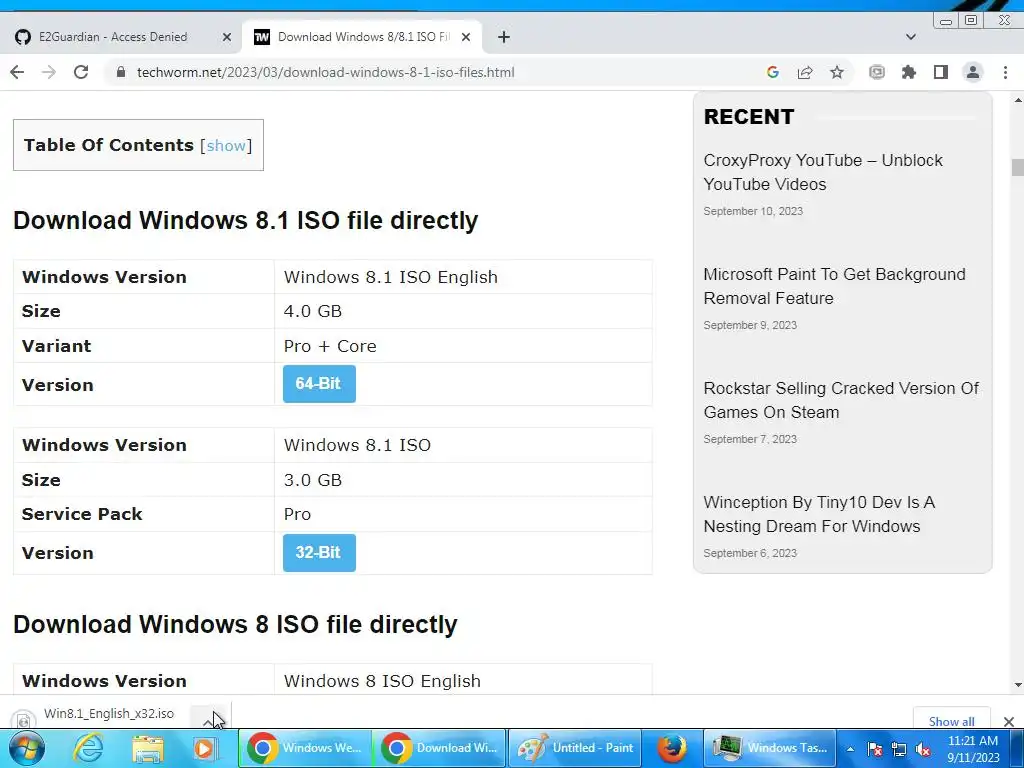This screenshot has width=1024, height=768.
Task: Click the 'Pro + Core' variant value
Action: 330,346
